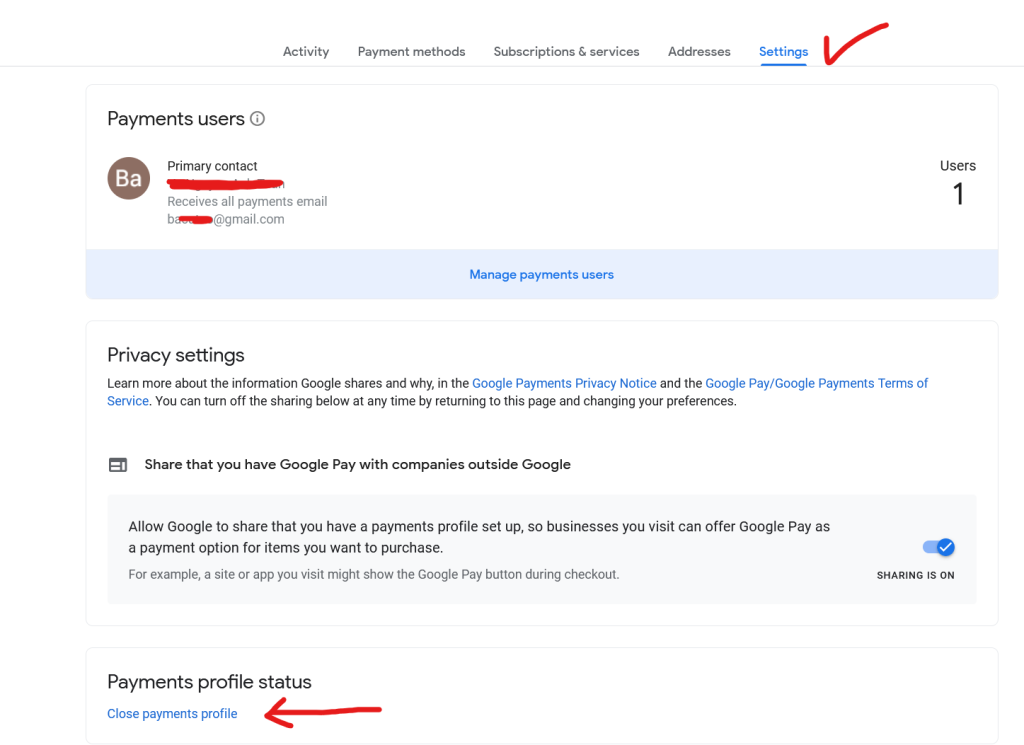Click the Primary contact label
The image size is (1024, 745).
click(x=212, y=166)
